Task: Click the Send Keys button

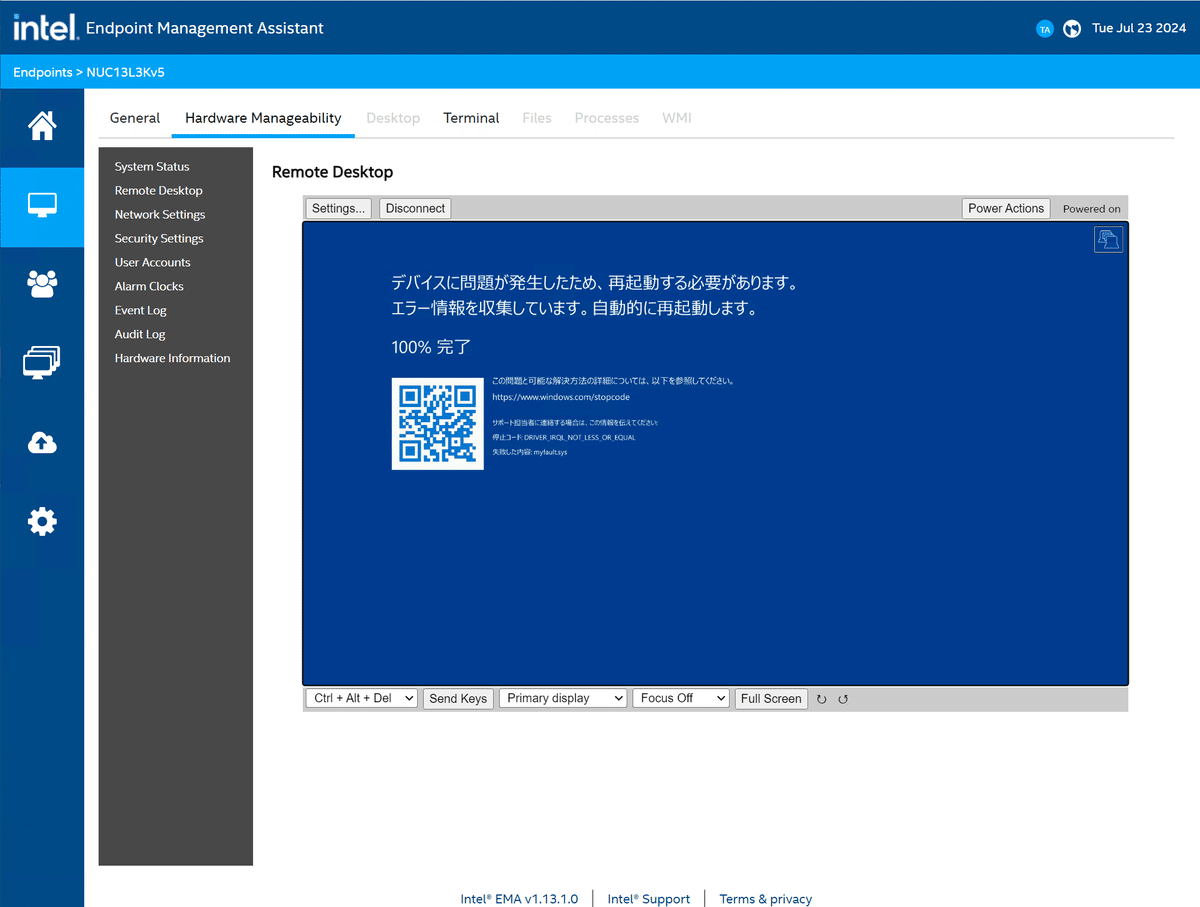Action: tap(458, 698)
